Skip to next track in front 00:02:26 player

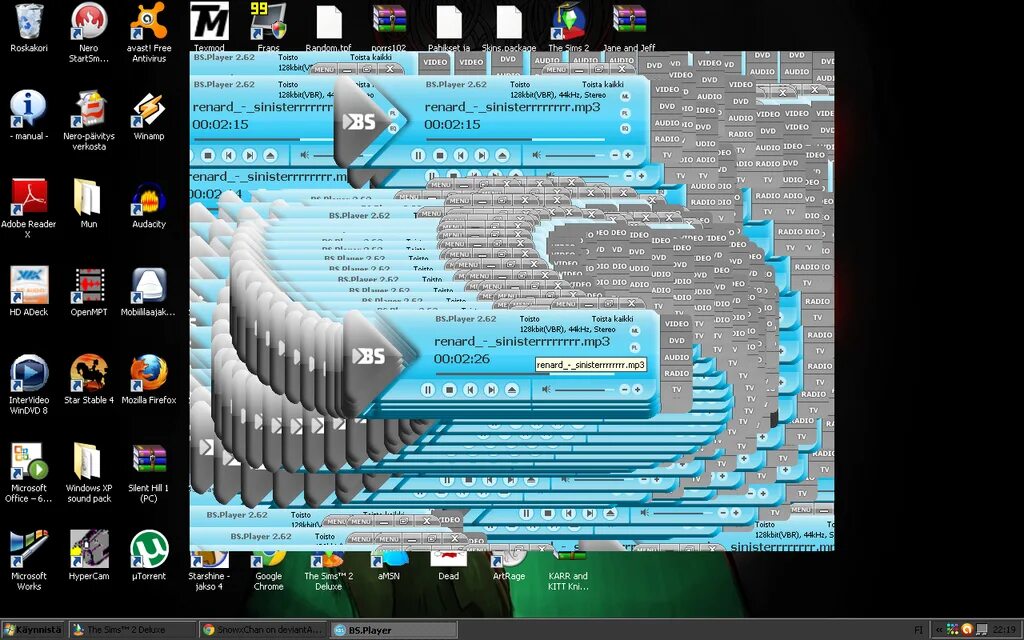pyautogui.click(x=490, y=390)
